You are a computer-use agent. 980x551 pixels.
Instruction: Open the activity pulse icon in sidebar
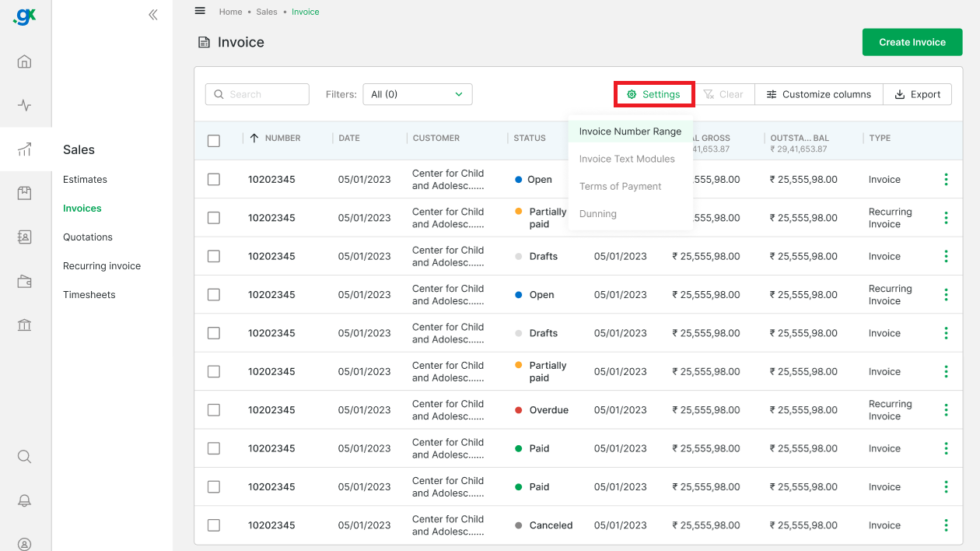click(24, 105)
